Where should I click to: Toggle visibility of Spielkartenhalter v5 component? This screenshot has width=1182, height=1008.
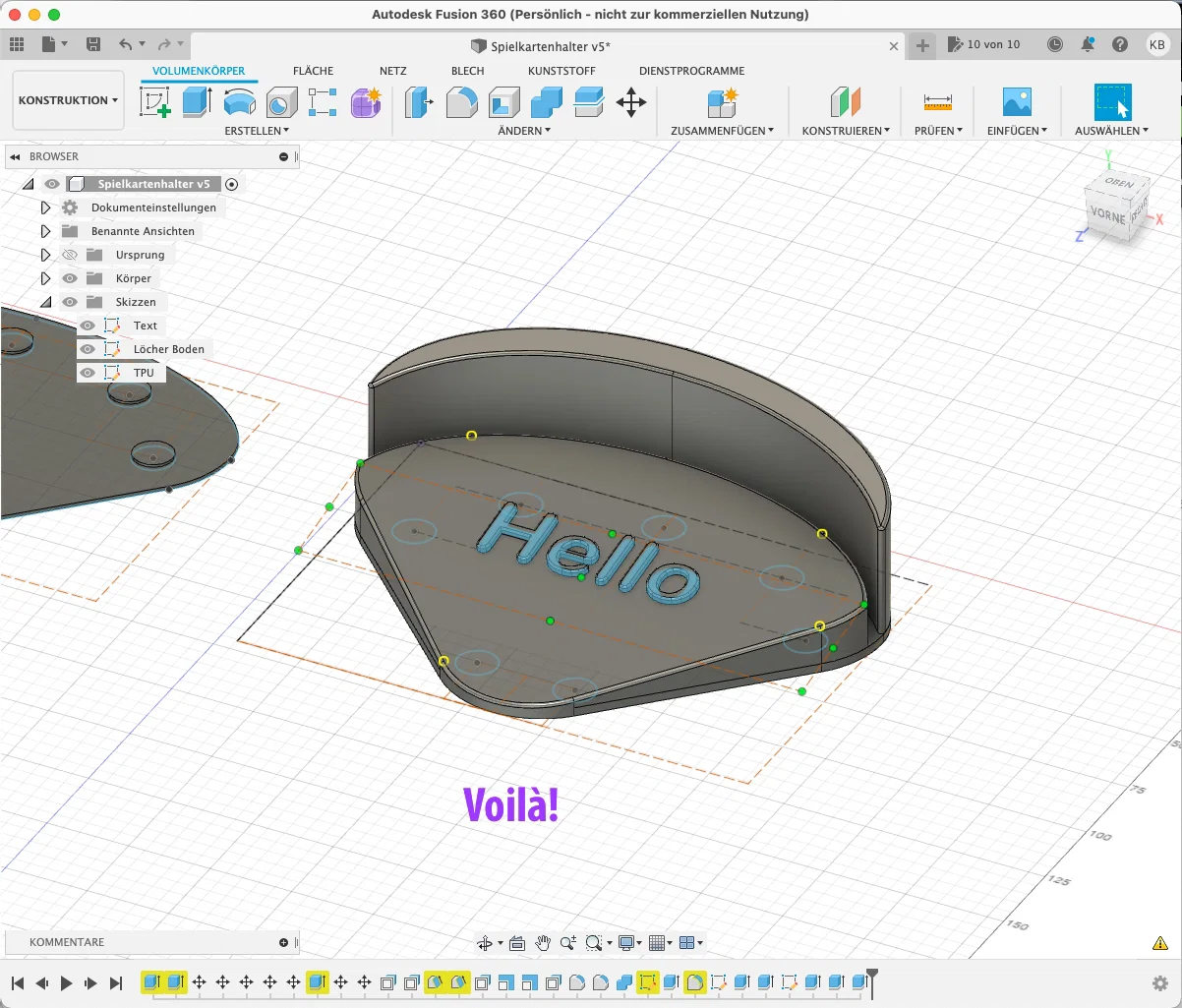[52, 184]
